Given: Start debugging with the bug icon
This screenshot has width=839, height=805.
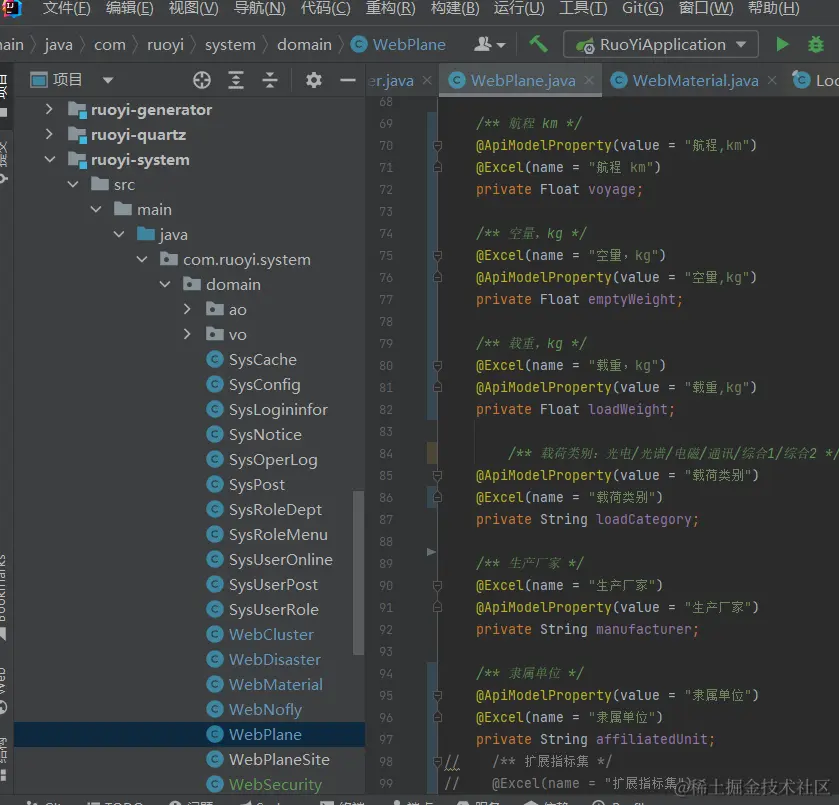Looking at the screenshot, I should point(815,44).
